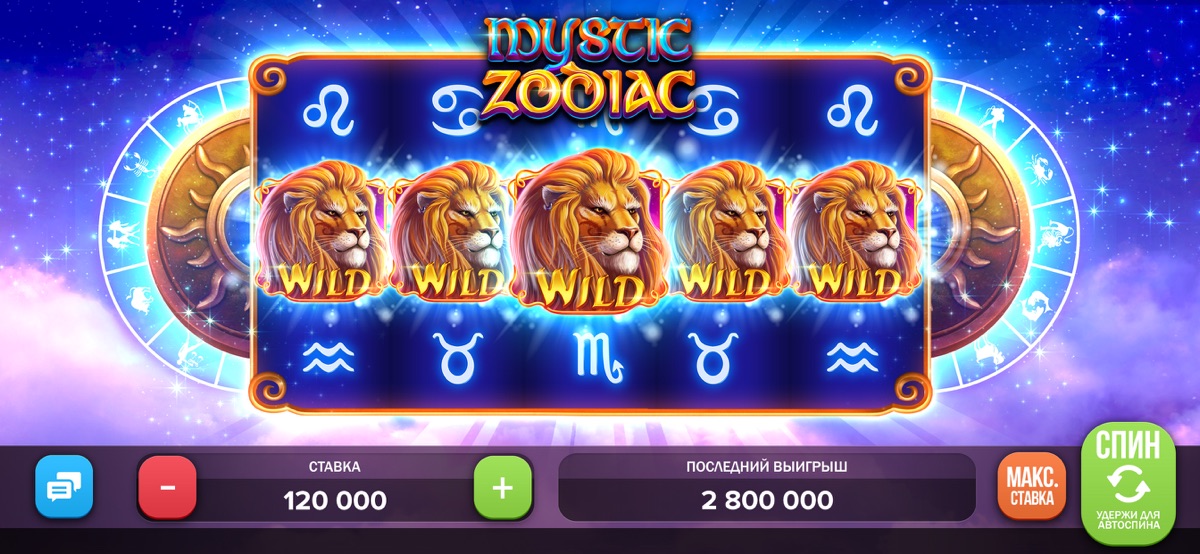
Task: Tap the Taurus symbol in fourth reel
Action: pyautogui.click(x=724, y=354)
